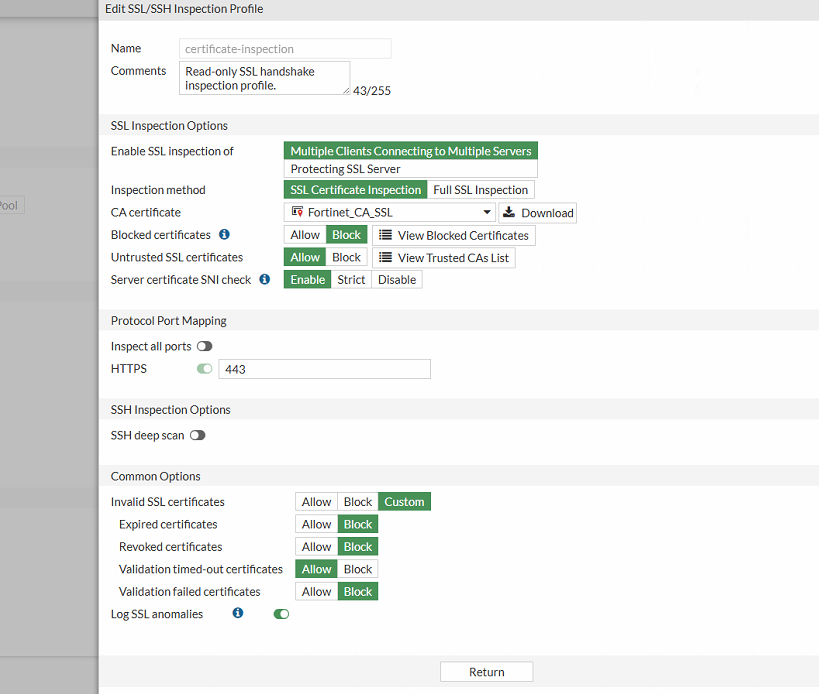The width and height of the screenshot is (819, 694).
Task: Click the Comments text area
Action: 265,78
